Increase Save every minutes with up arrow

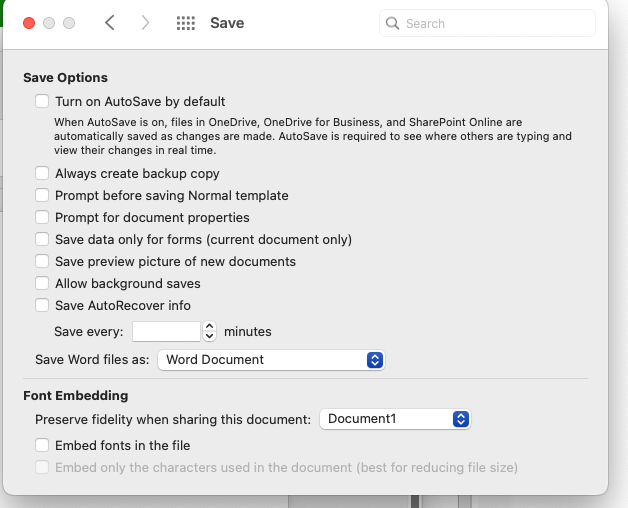[209, 327]
